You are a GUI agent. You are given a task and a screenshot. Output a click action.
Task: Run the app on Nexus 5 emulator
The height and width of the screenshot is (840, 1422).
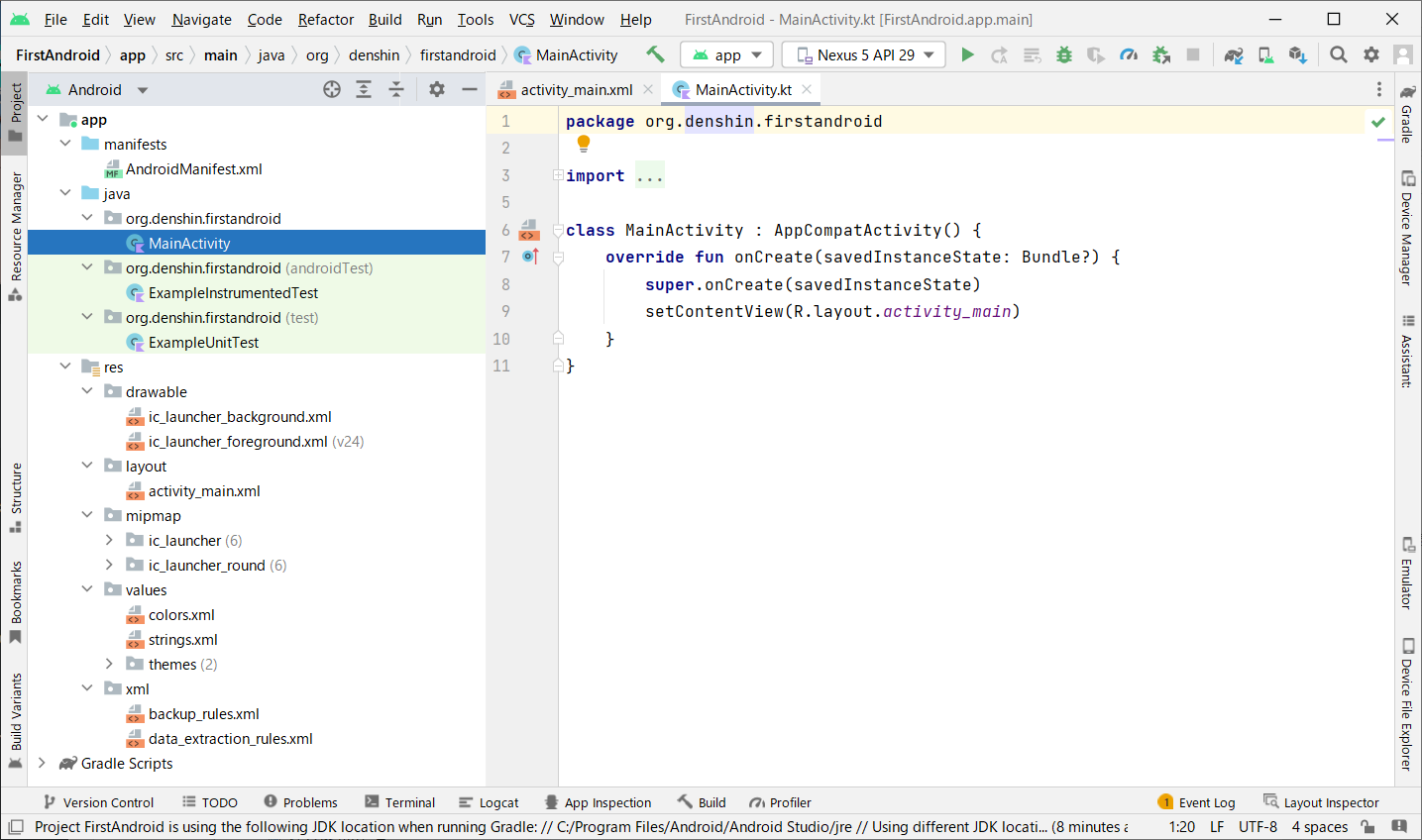(968, 54)
